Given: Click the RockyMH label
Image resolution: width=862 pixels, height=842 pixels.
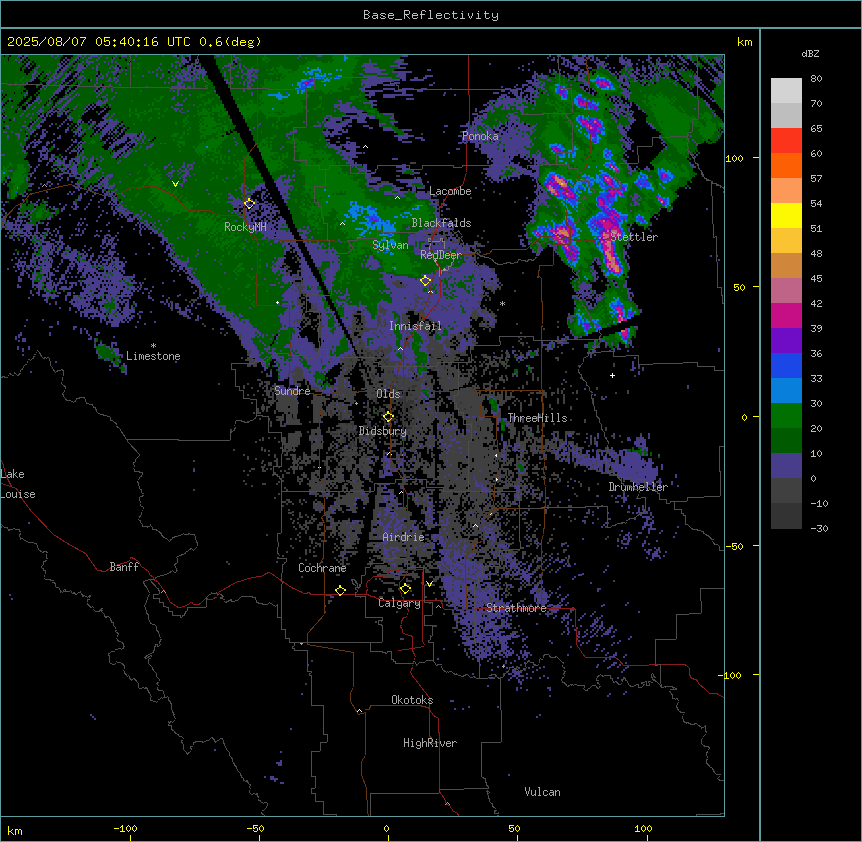Looking at the screenshot, I should click(x=245, y=227).
